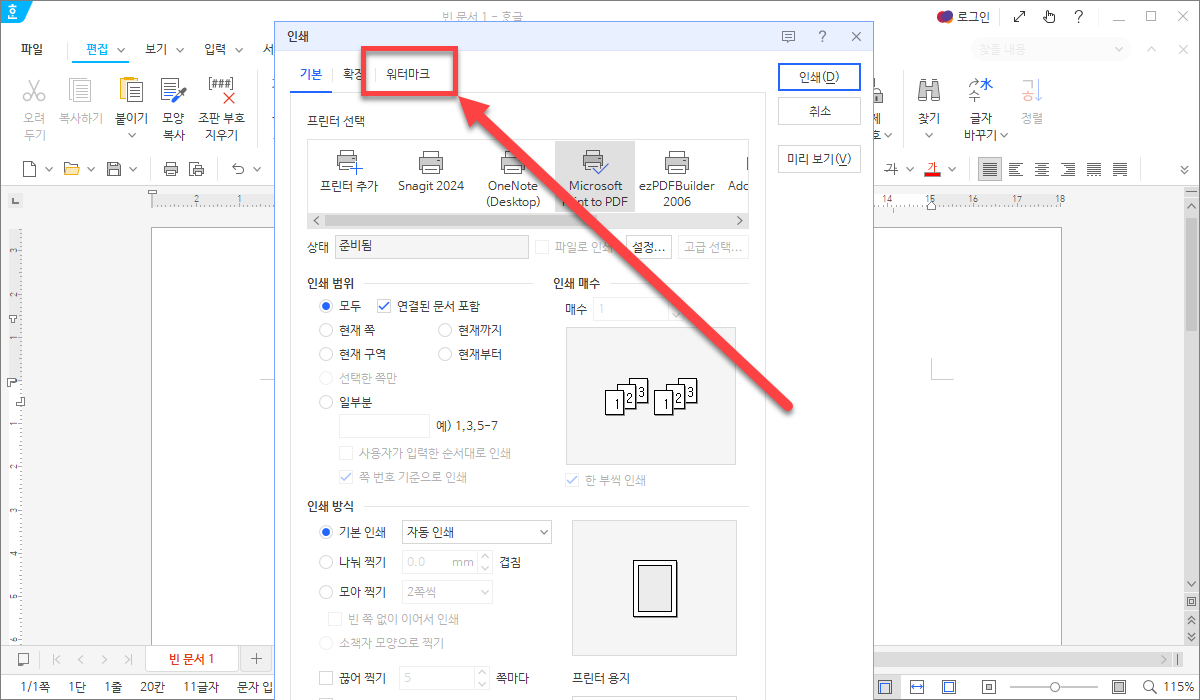Screen dimensions: 1200x700
Task: Click the 미리 보기(V) button
Action: pos(819,159)
